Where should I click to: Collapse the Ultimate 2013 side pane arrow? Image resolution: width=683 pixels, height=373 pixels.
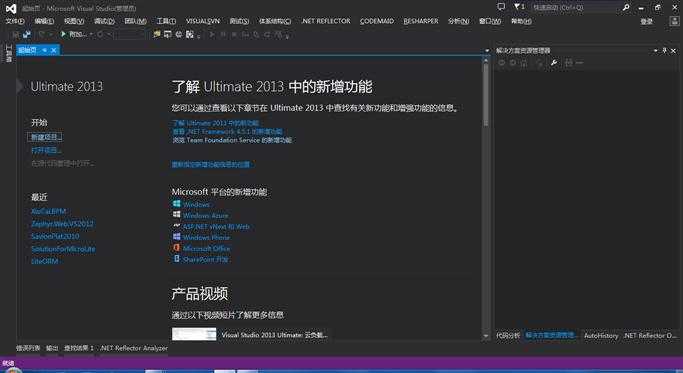pos(20,86)
